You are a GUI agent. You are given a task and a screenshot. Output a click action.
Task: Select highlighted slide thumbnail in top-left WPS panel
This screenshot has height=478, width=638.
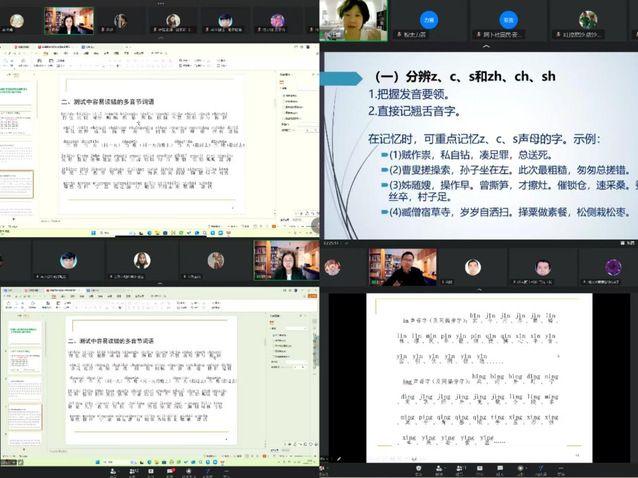coord(18,182)
